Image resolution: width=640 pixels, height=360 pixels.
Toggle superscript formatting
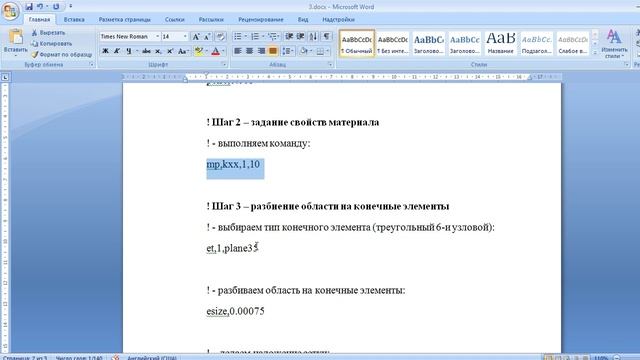coord(170,51)
